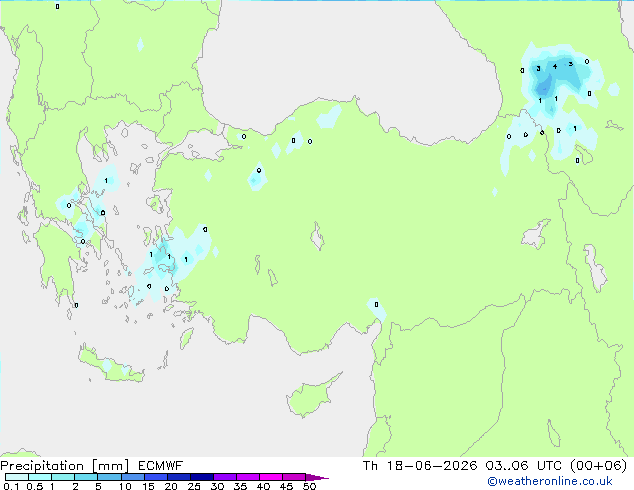
Task: Click the darkest navy 25–30 mm legend swatch
Action: [x=202, y=477]
